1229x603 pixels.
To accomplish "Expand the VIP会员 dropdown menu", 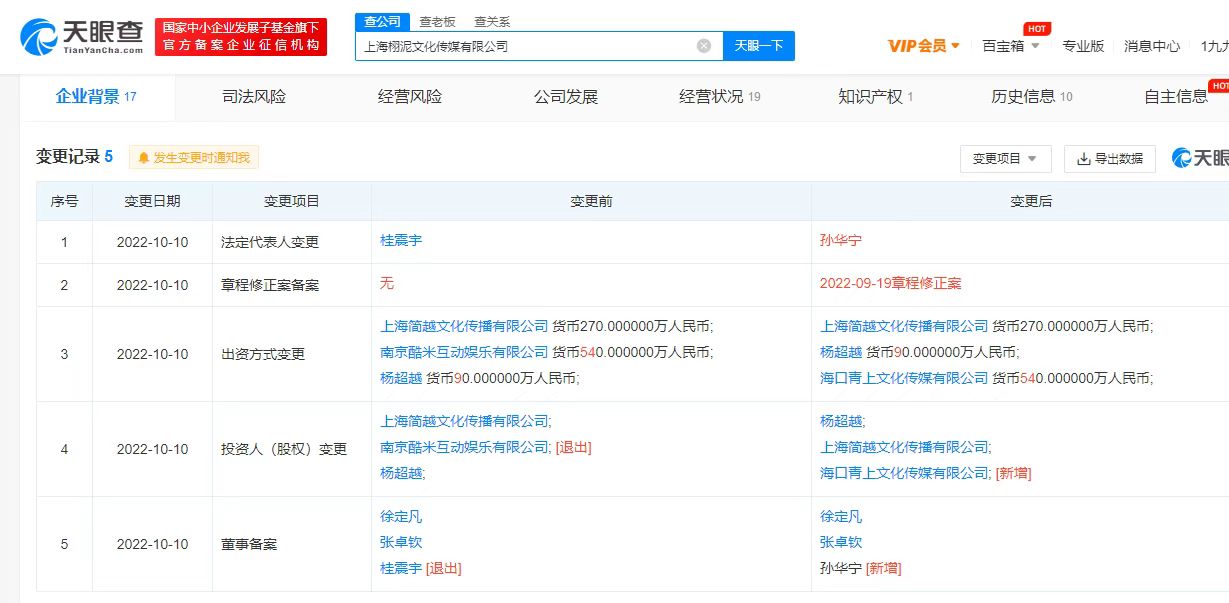I will (x=955, y=46).
